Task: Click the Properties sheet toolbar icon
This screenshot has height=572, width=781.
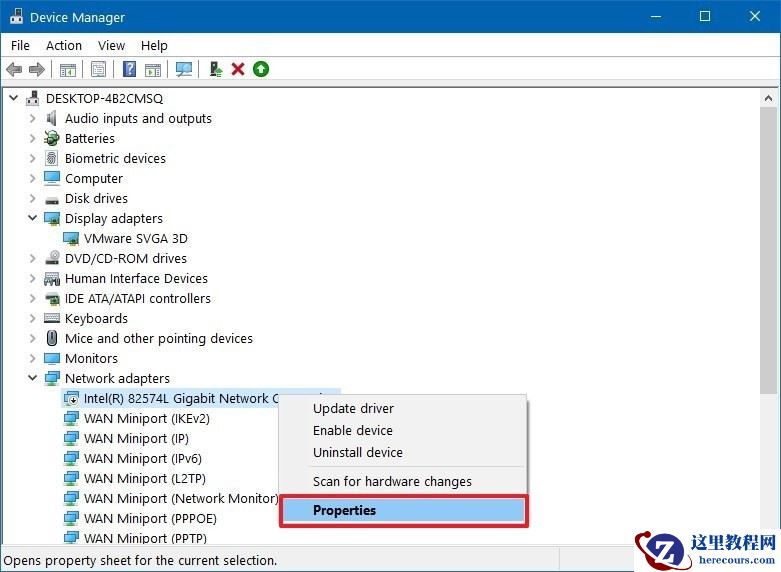Action: click(99, 69)
